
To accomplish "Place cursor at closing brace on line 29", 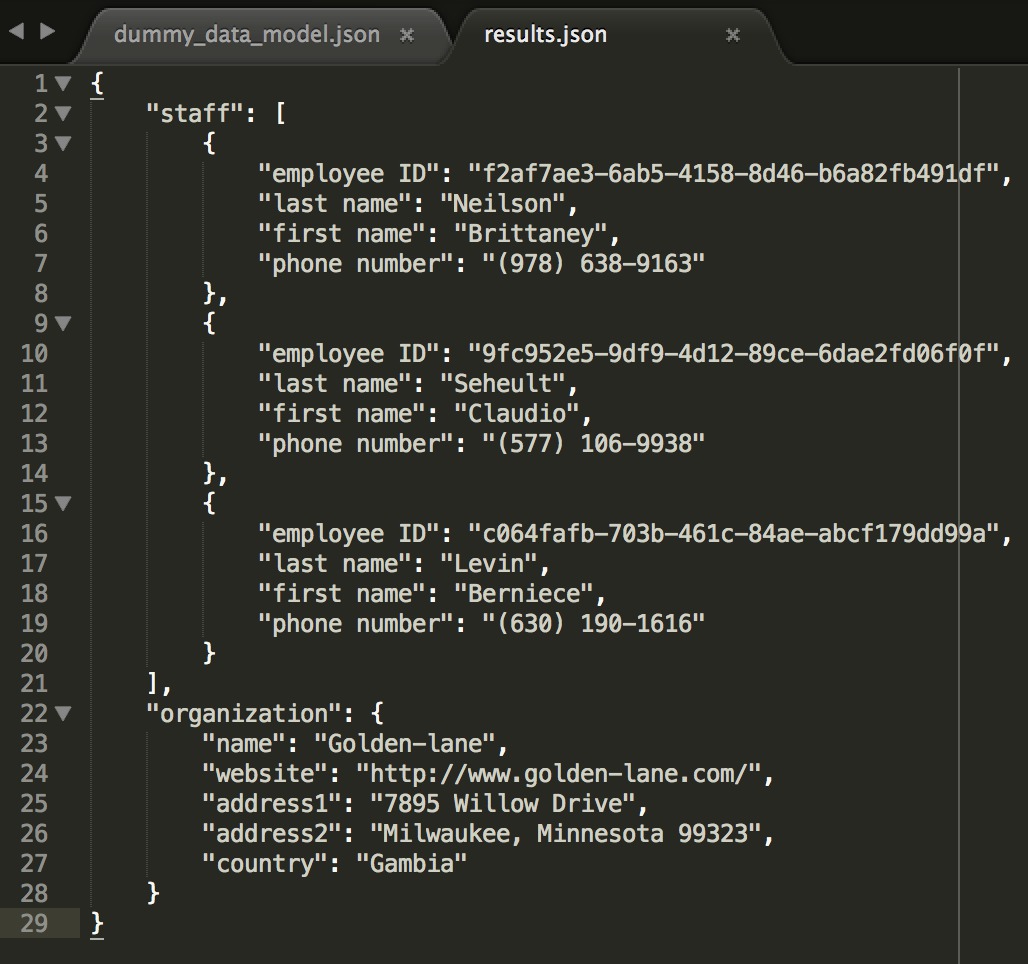I will click(97, 924).
